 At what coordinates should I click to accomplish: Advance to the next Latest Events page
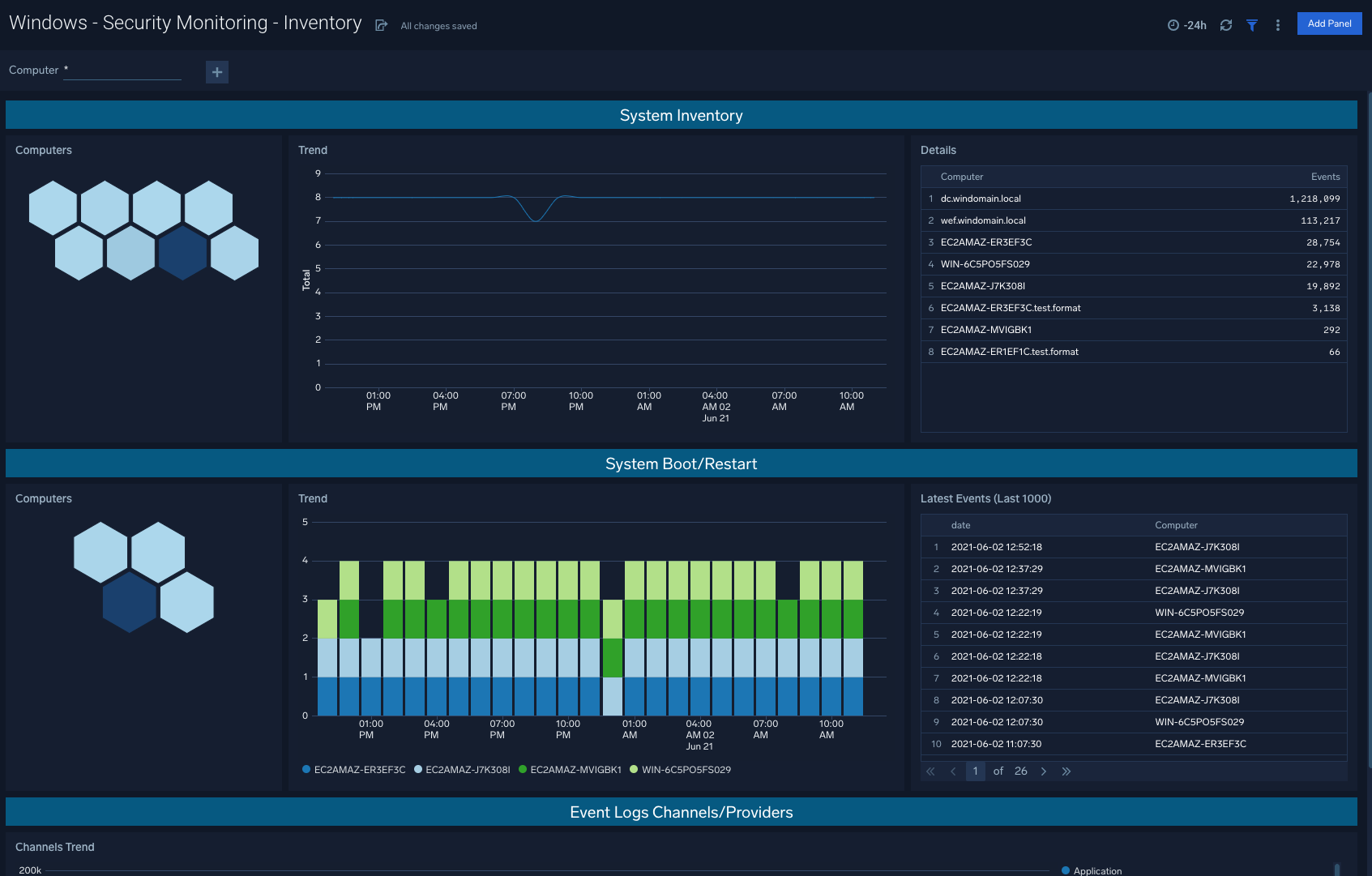coord(1044,771)
